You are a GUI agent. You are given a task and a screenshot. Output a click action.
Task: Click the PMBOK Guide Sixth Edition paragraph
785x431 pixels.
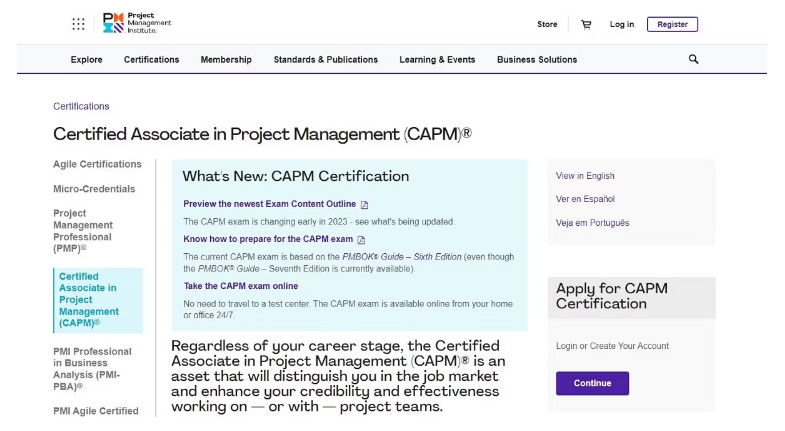pos(348,262)
